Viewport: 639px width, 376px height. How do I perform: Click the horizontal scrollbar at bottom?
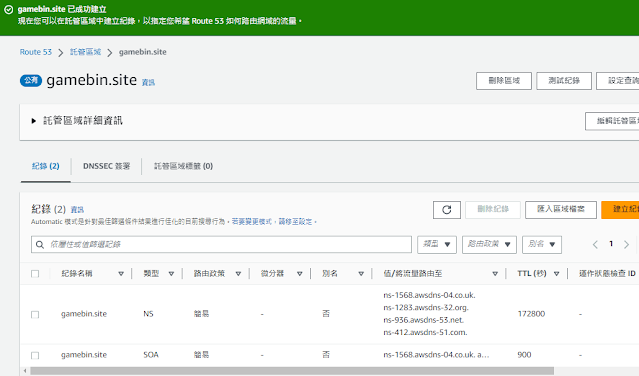pos(292,371)
